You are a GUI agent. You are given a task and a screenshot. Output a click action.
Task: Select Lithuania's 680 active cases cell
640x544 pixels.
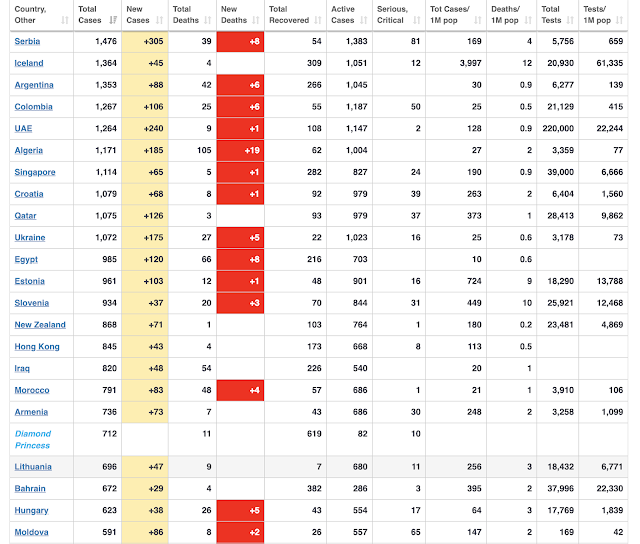pyautogui.click(x=349, y=467)
